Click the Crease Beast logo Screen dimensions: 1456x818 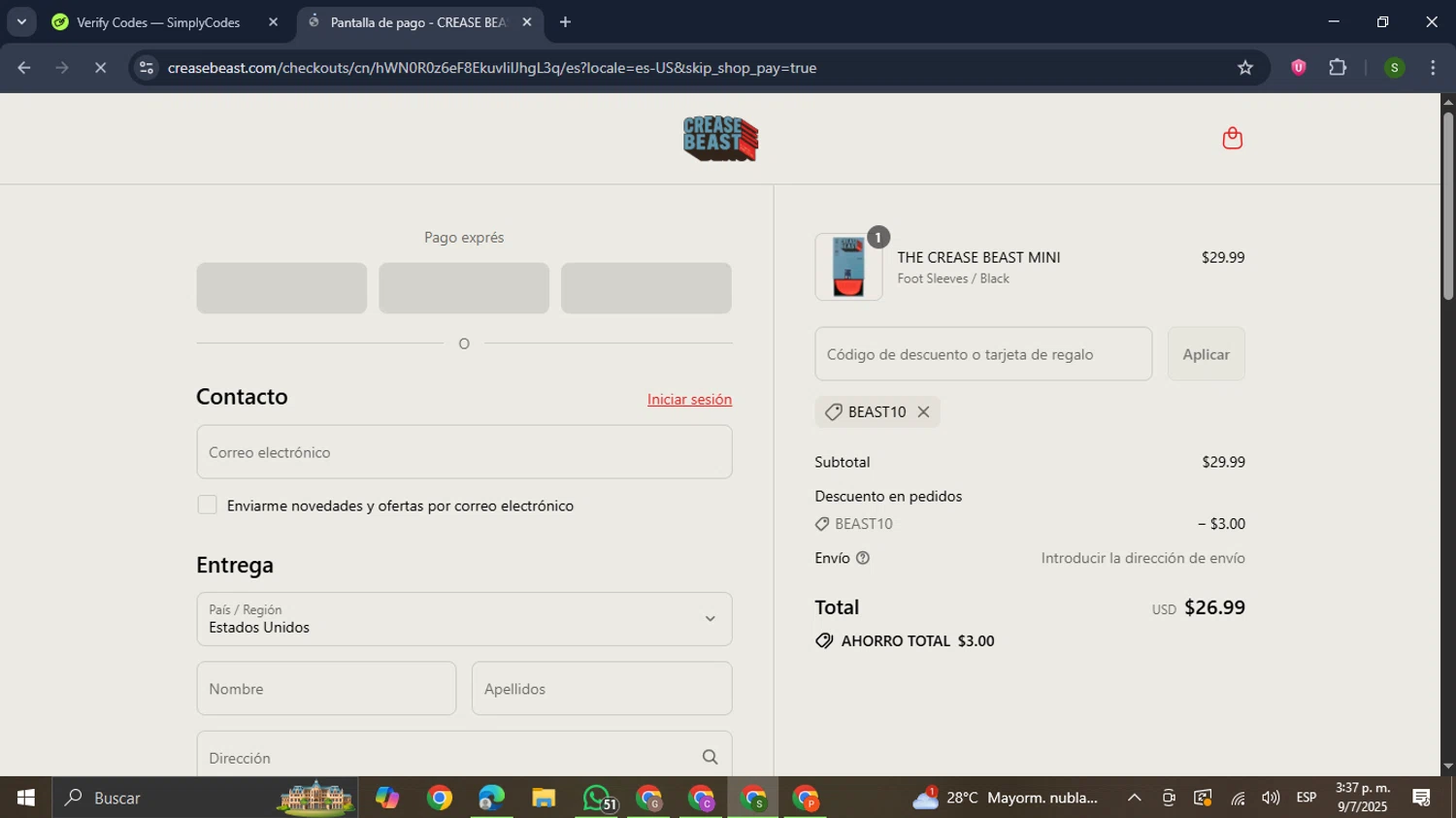720,138
